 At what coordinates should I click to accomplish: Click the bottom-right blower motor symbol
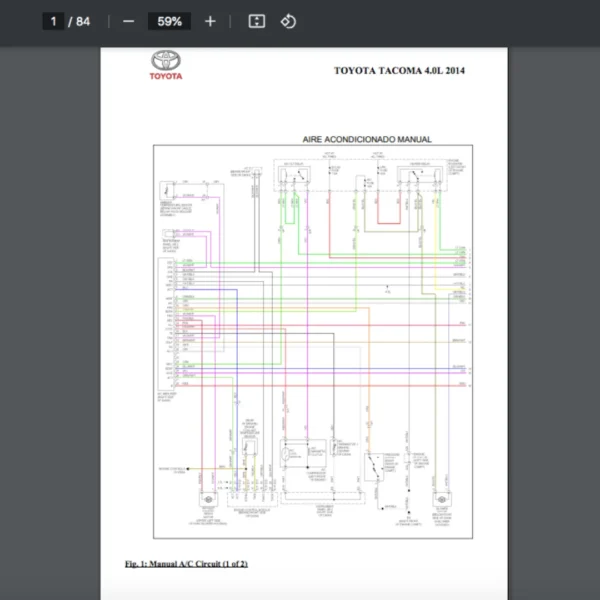(441, 501)
